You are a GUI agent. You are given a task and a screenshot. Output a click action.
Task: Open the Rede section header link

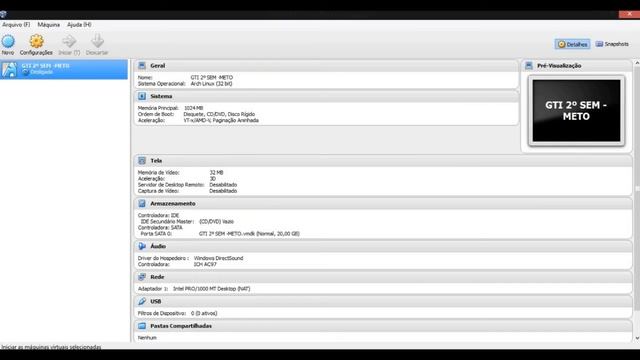coord(157,277)
